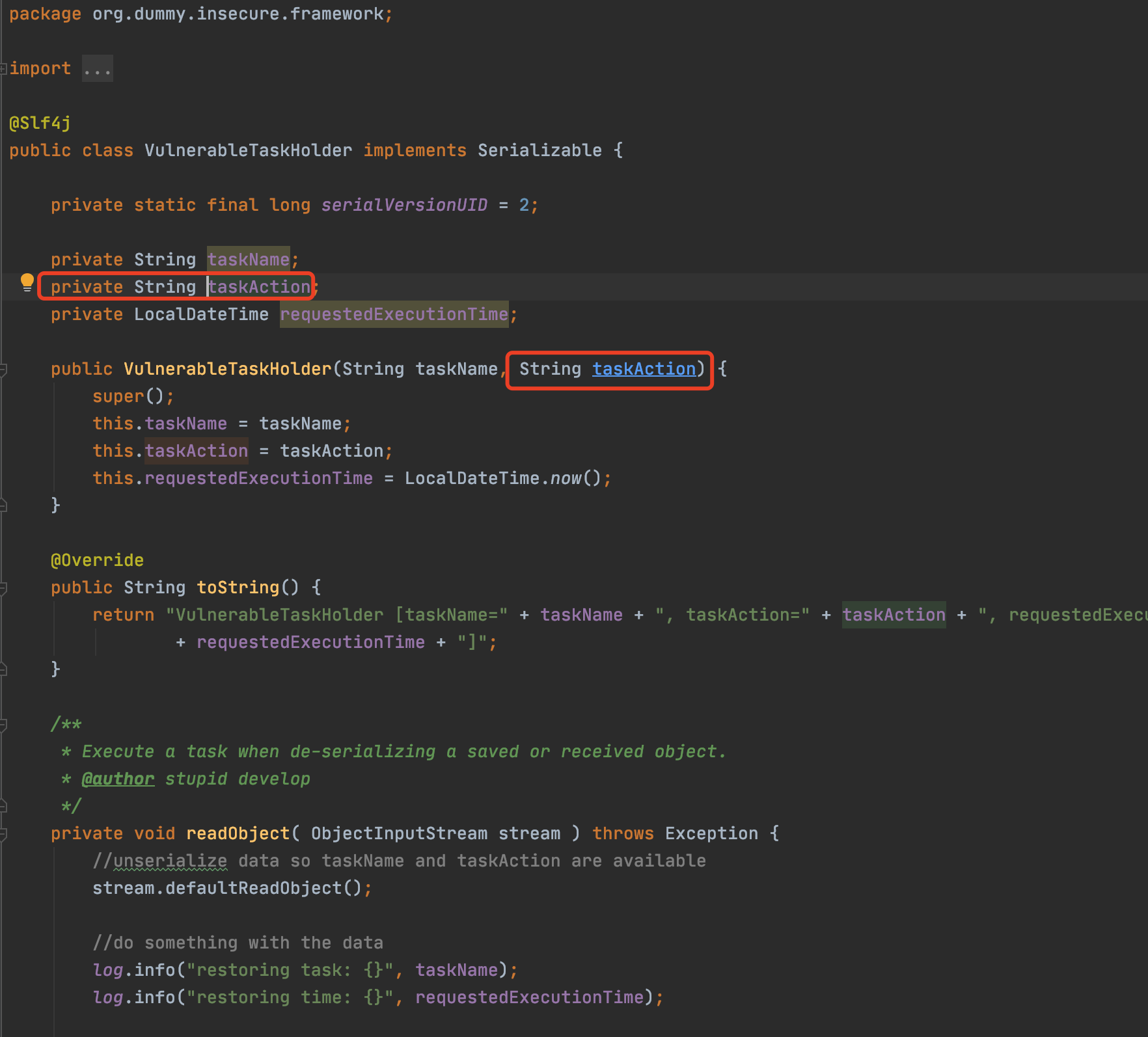This screenshot has height=1037, width=1148.
Task: Click the highlighted taskName field declaration
Action: coord(248,260)
